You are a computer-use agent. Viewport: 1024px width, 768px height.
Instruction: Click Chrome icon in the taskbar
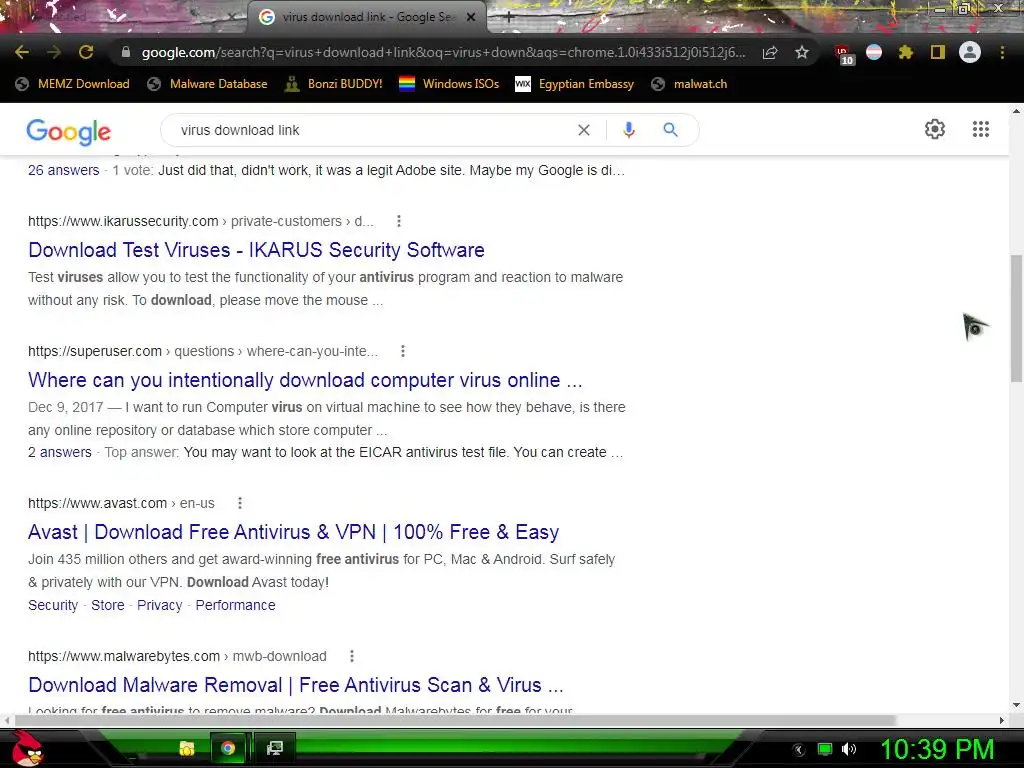pos(228,748)
